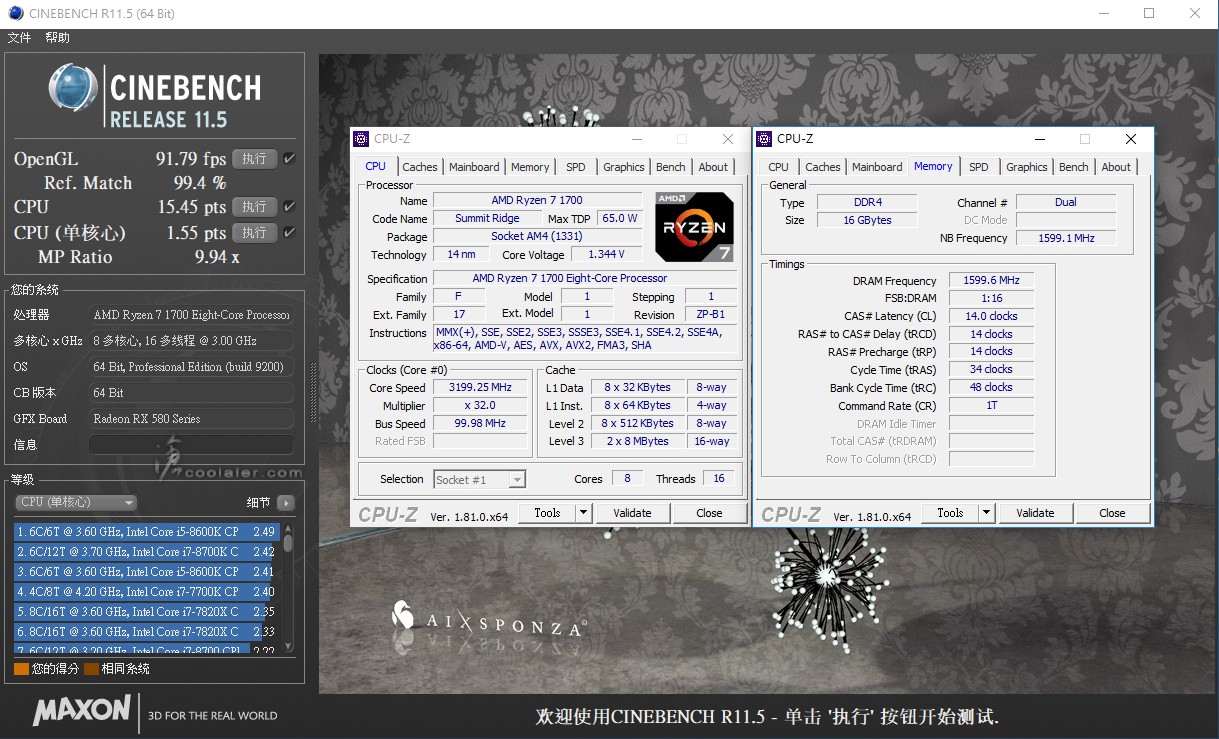
Task: Click the down arrow of the ranking list scrollbar
Action: 288,645
